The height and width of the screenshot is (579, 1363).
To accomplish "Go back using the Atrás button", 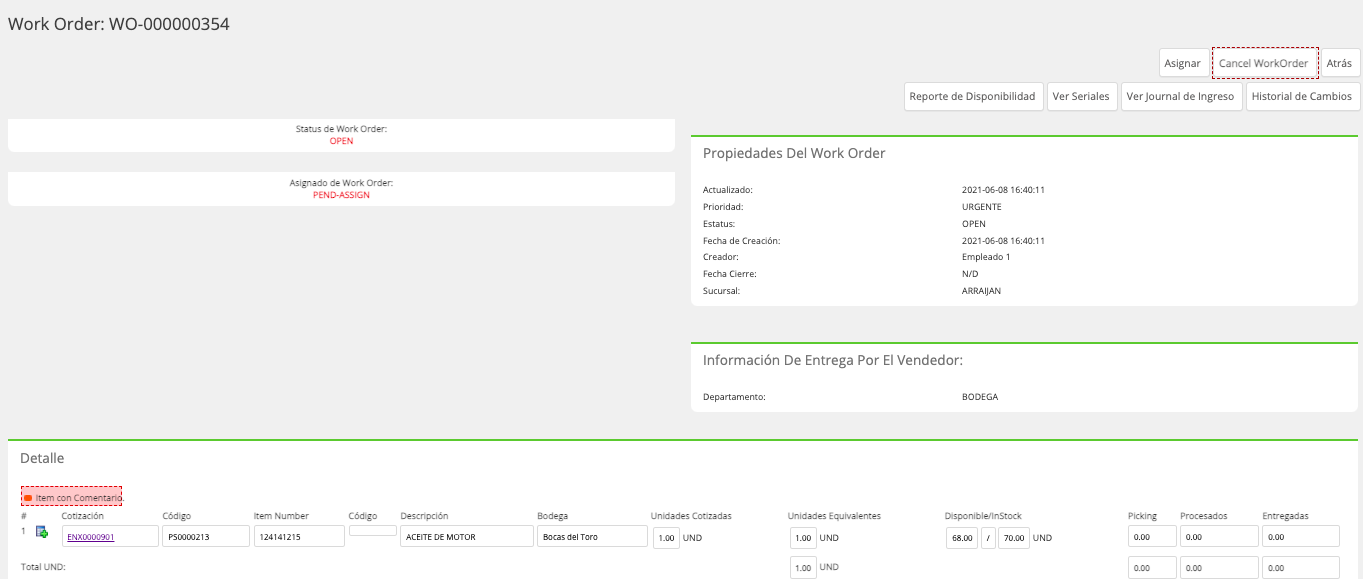I will coord(1339,63).
